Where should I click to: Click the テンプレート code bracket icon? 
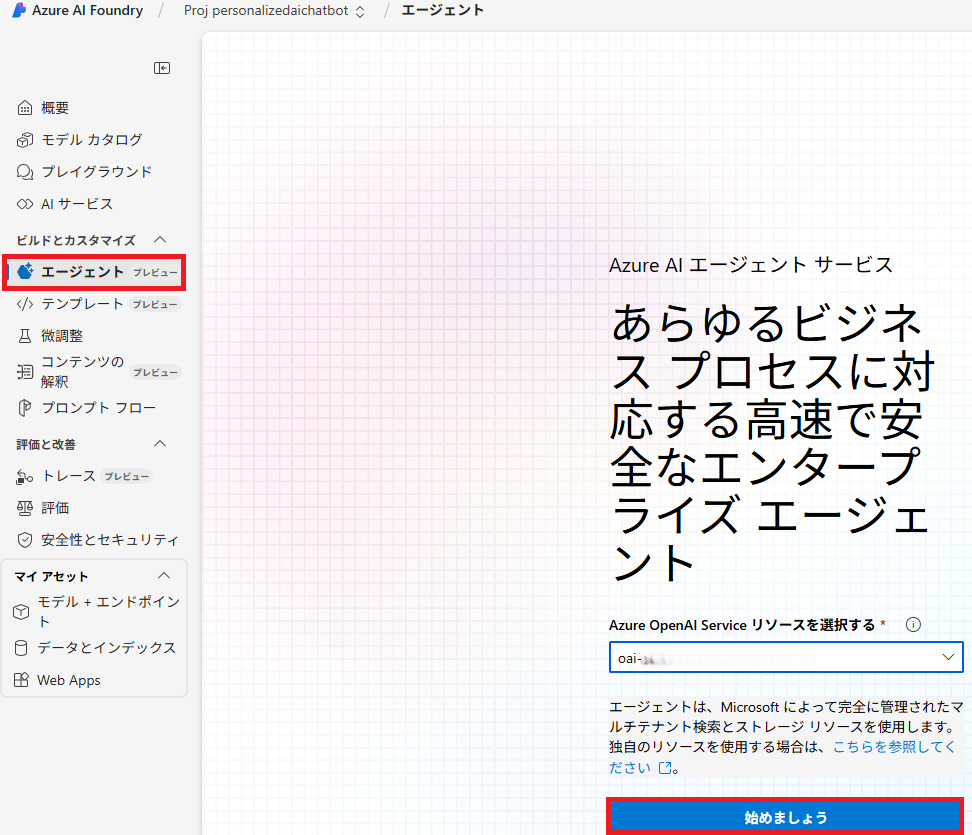(x=25, y=304)
